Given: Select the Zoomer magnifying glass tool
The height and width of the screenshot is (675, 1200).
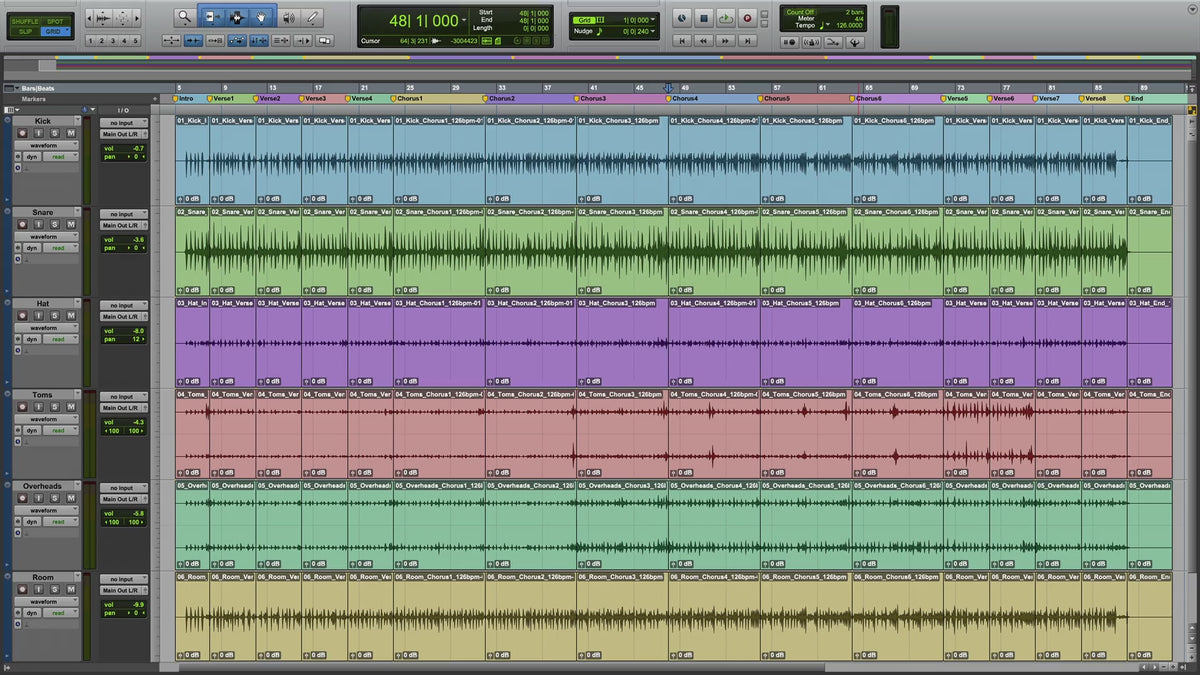Looking at the screenshot, I should [184, 17].
